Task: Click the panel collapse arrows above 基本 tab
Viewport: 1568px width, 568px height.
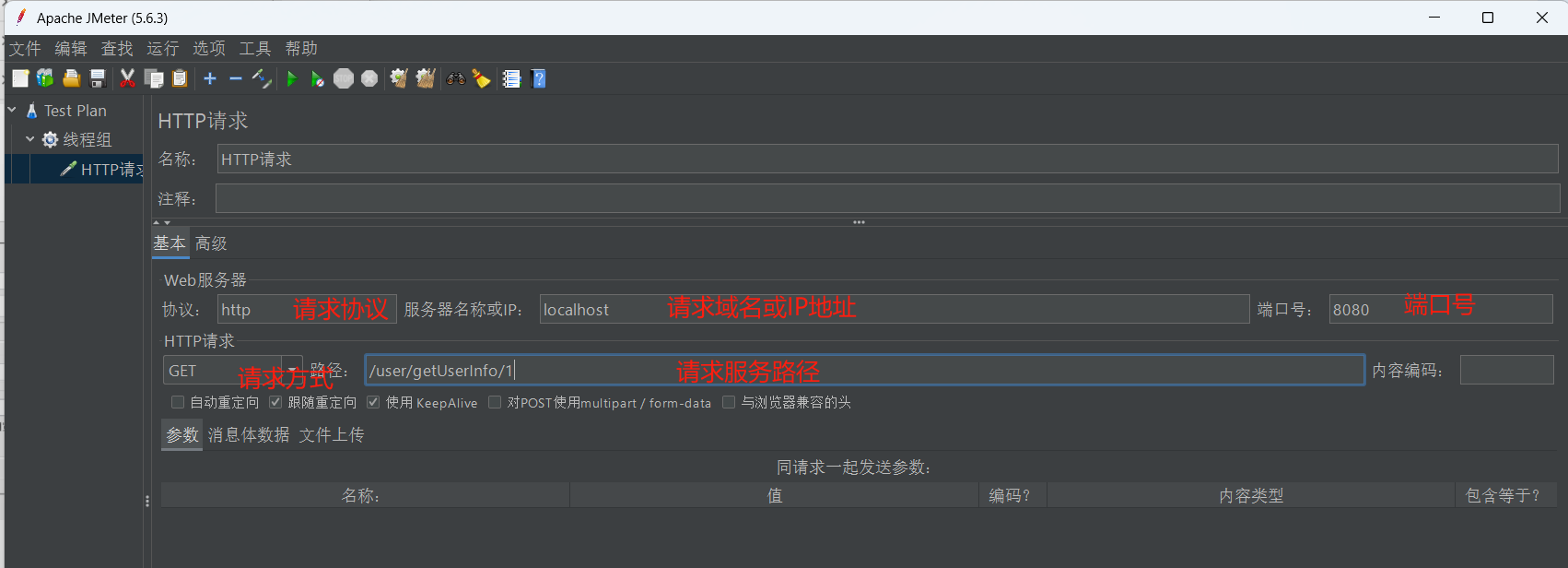Action: (162, 222)
